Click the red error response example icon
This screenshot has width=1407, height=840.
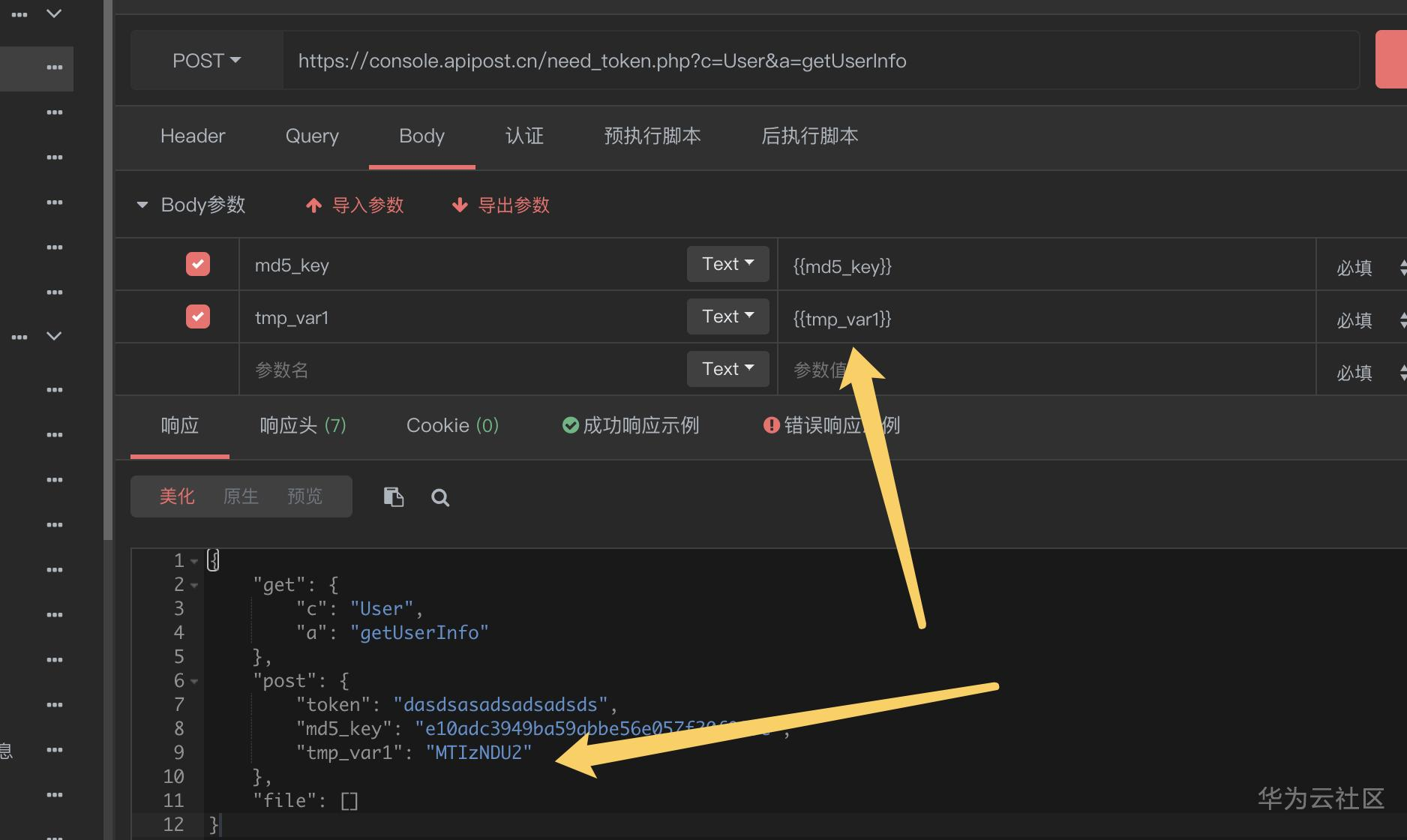click(771, 425)
